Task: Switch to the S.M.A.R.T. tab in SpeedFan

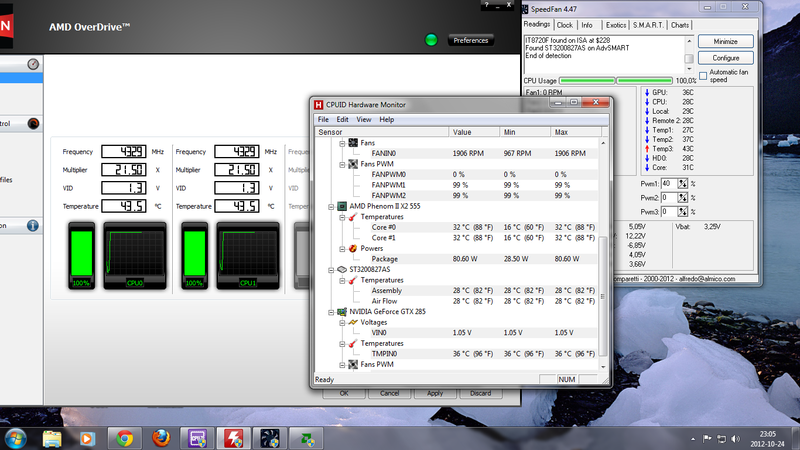Action: [x=648, y=25]
